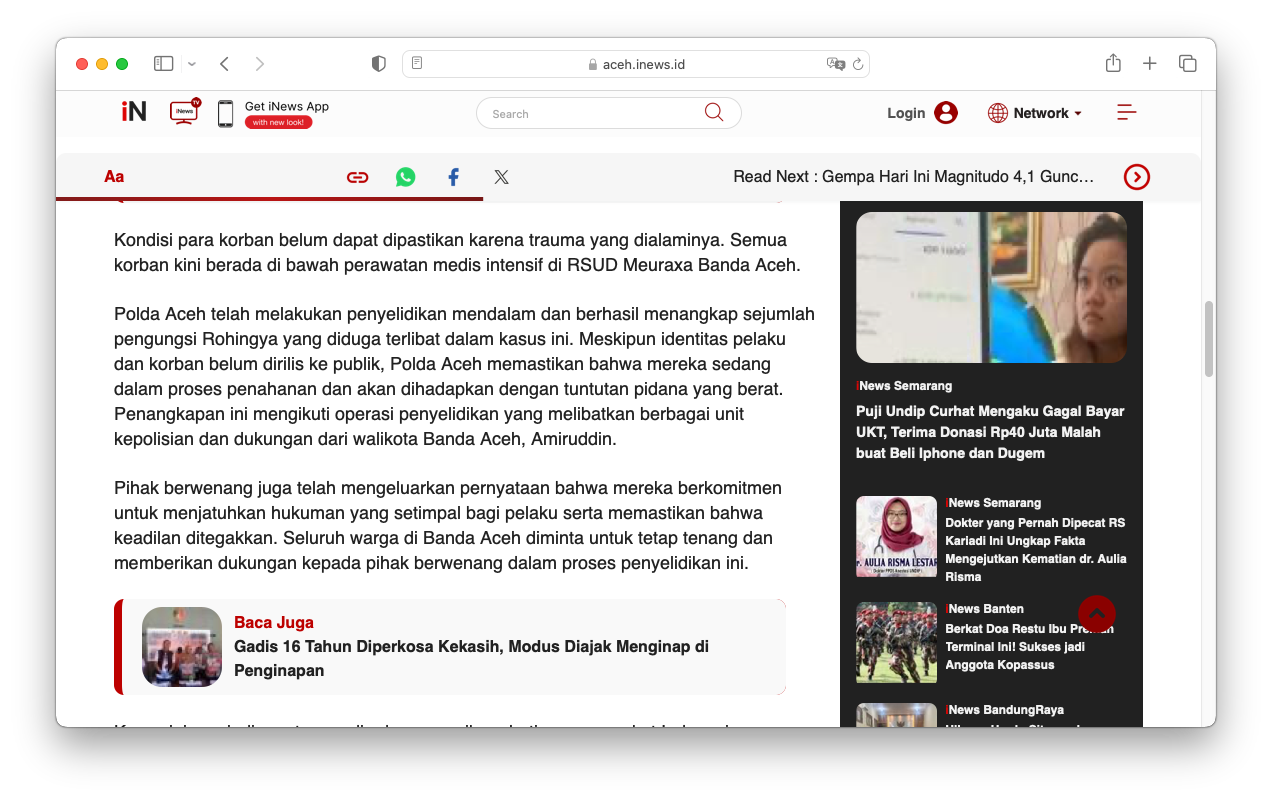The width and height of the screenshot is (1272, 801).
Task: Click the mobile phone app icon
Action: pyautogui.click(x=225, y=113)
